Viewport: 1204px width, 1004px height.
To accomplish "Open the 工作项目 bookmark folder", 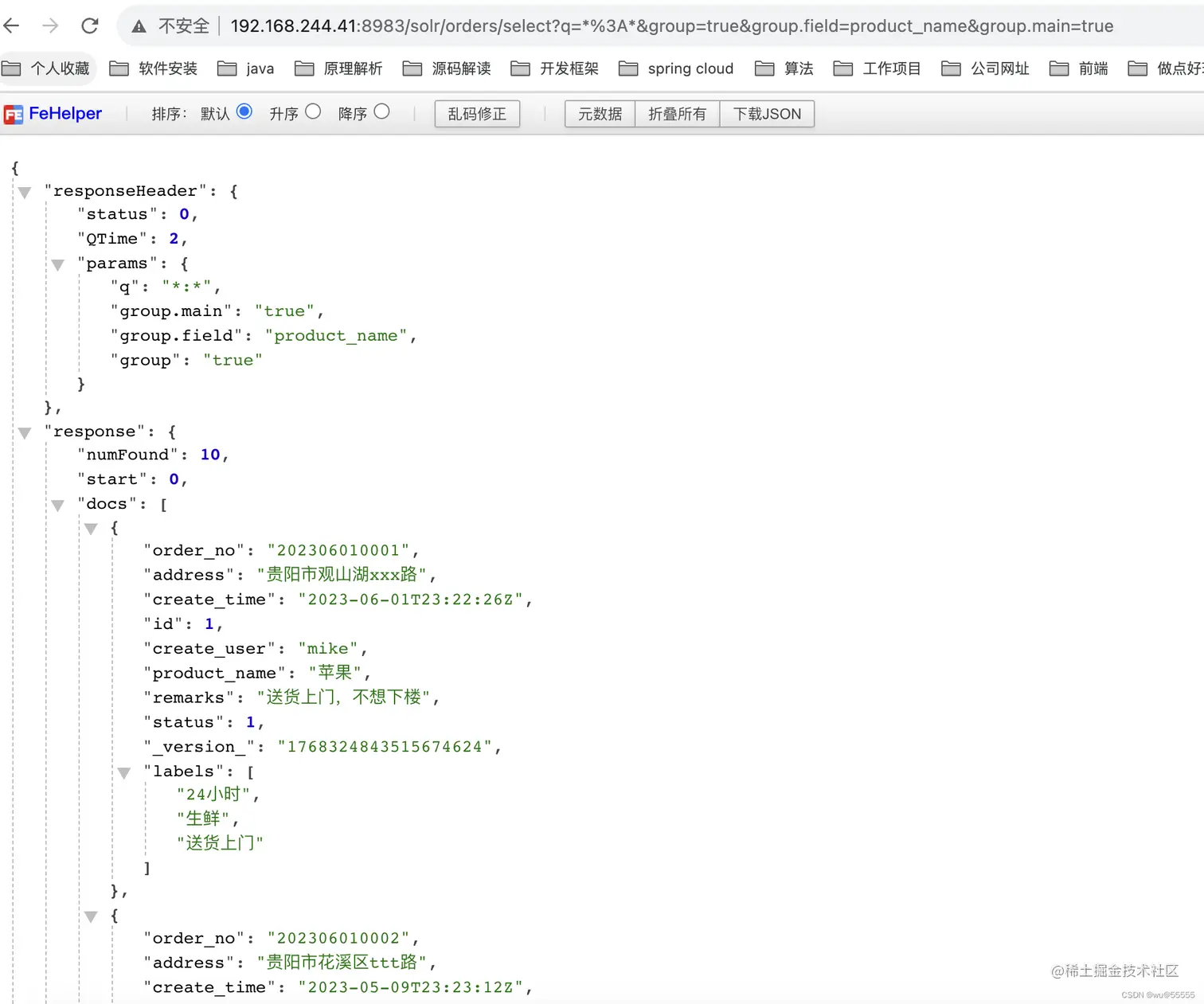I will (x=877, y=68).
